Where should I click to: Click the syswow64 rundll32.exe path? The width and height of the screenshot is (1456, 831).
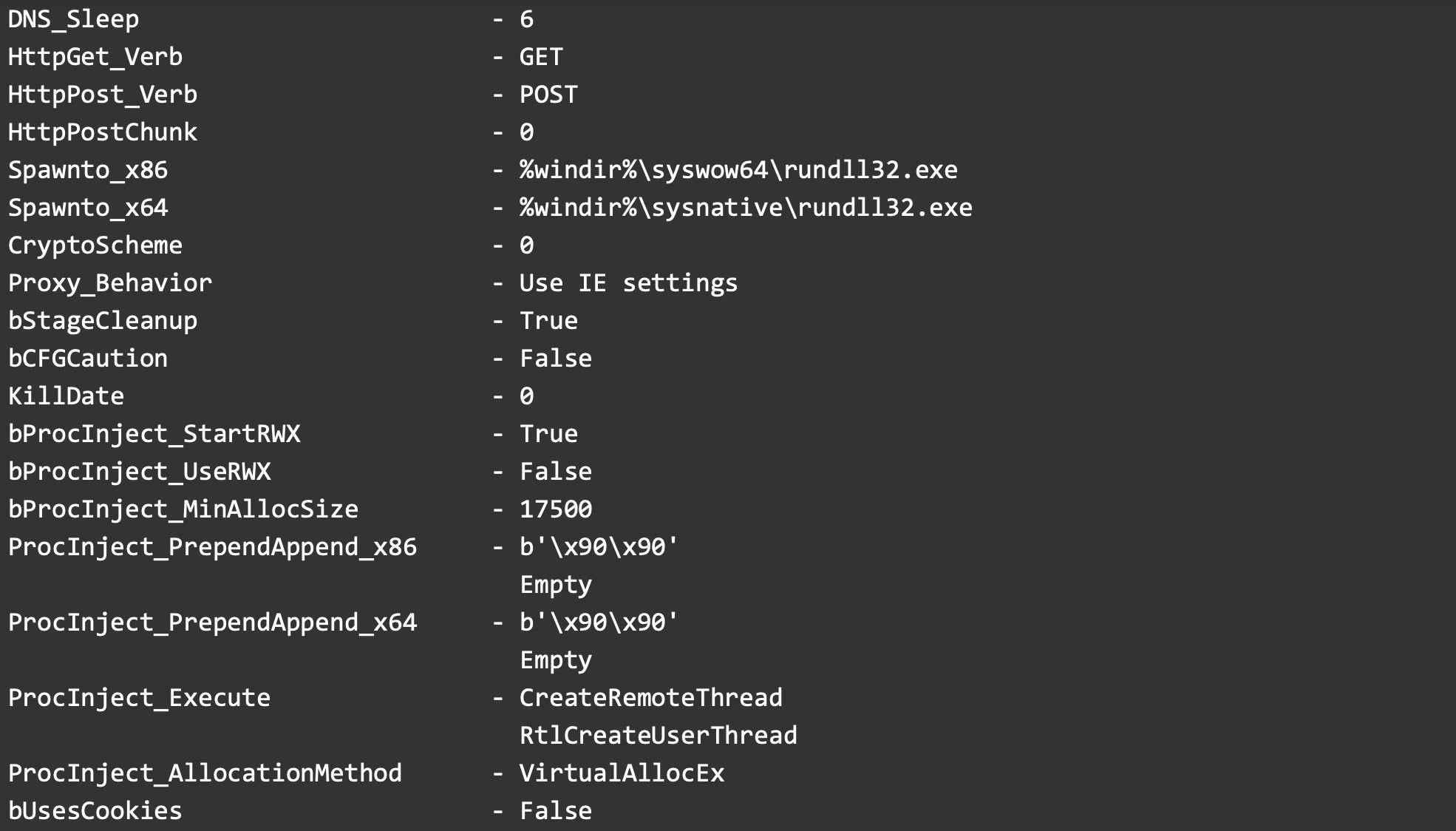click(738, 170)
